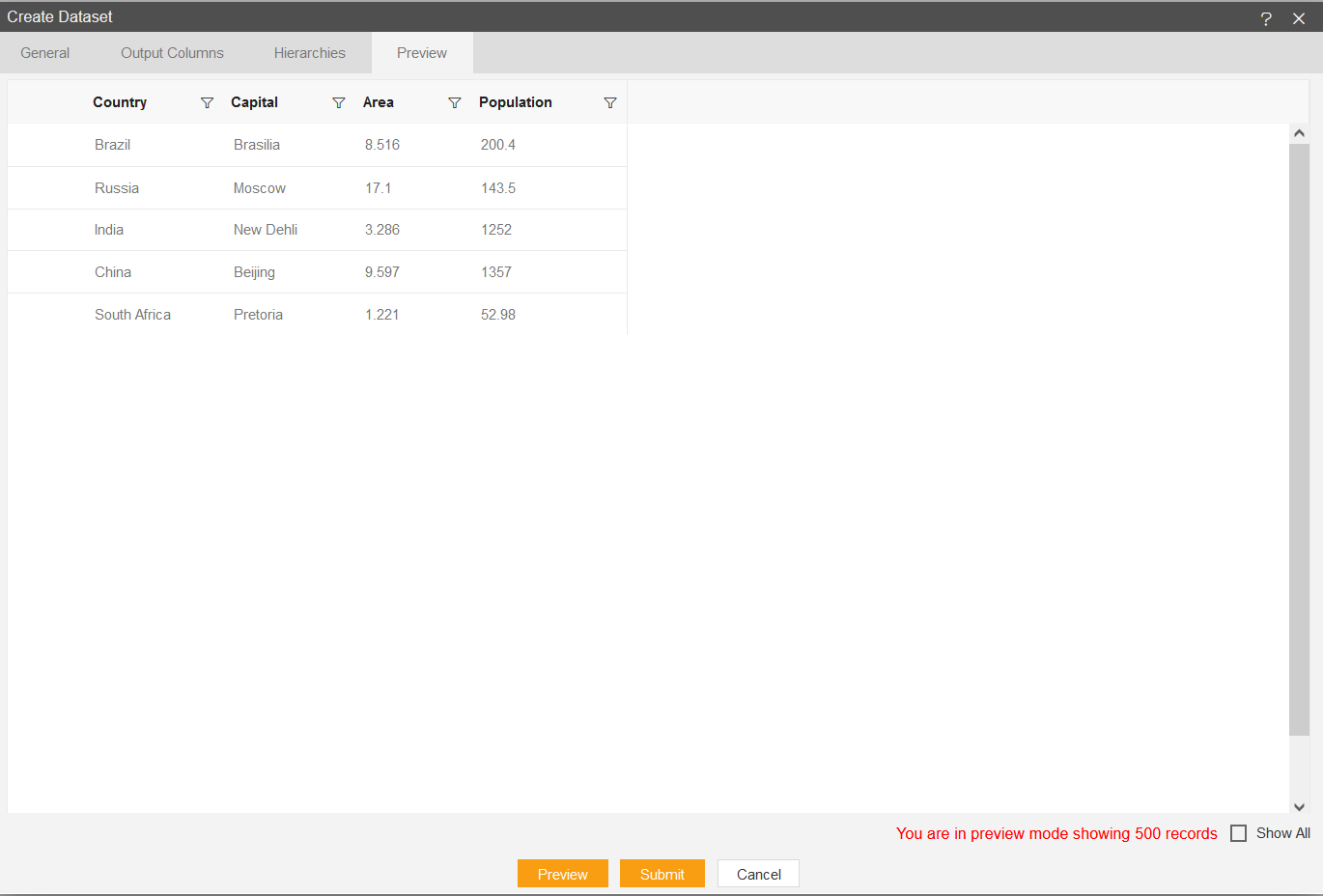Click the Moscow capital cell
The image size is (1323, 896).
click(260, 188)
